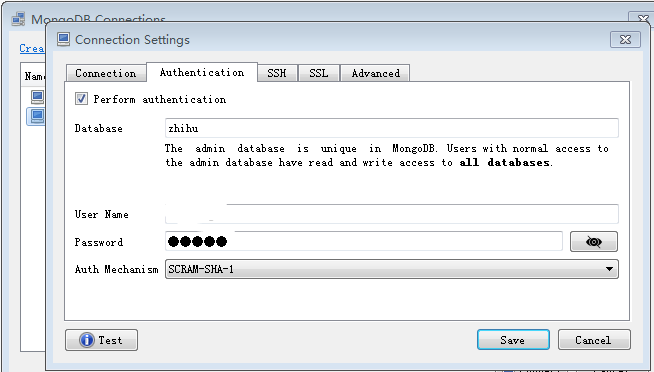Image resolution: width=654 pixels, height=372 pixels.
Task: Click into the Password field
Action: 364,241
